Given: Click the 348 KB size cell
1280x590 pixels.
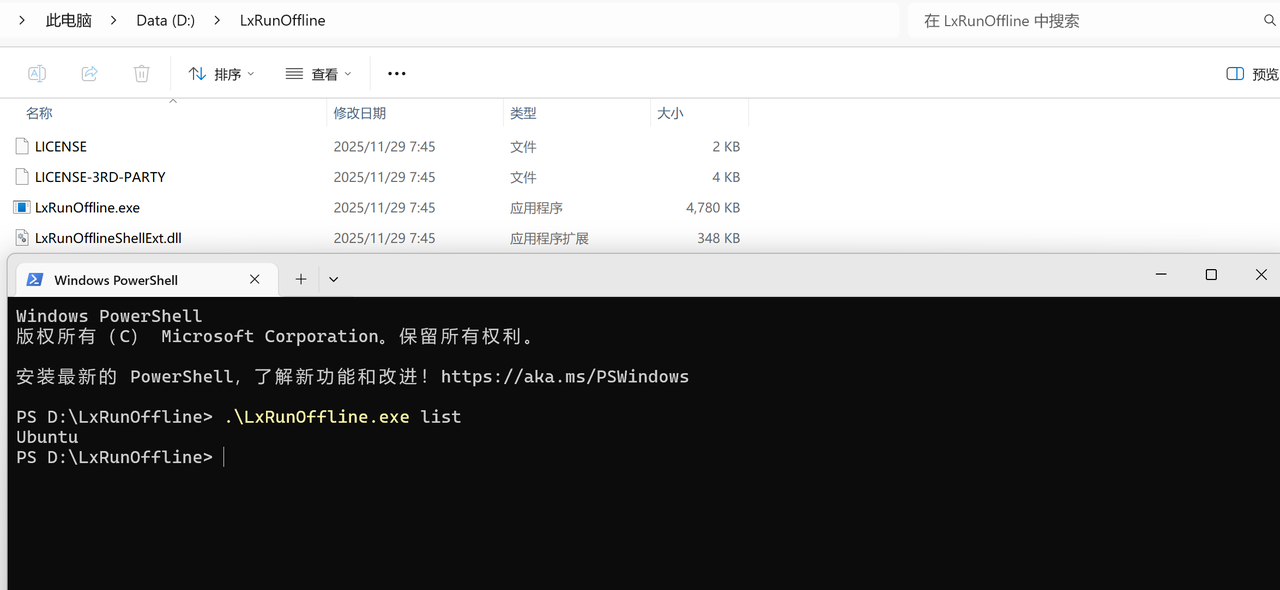Looking at the screenshot, I should 719,238.
